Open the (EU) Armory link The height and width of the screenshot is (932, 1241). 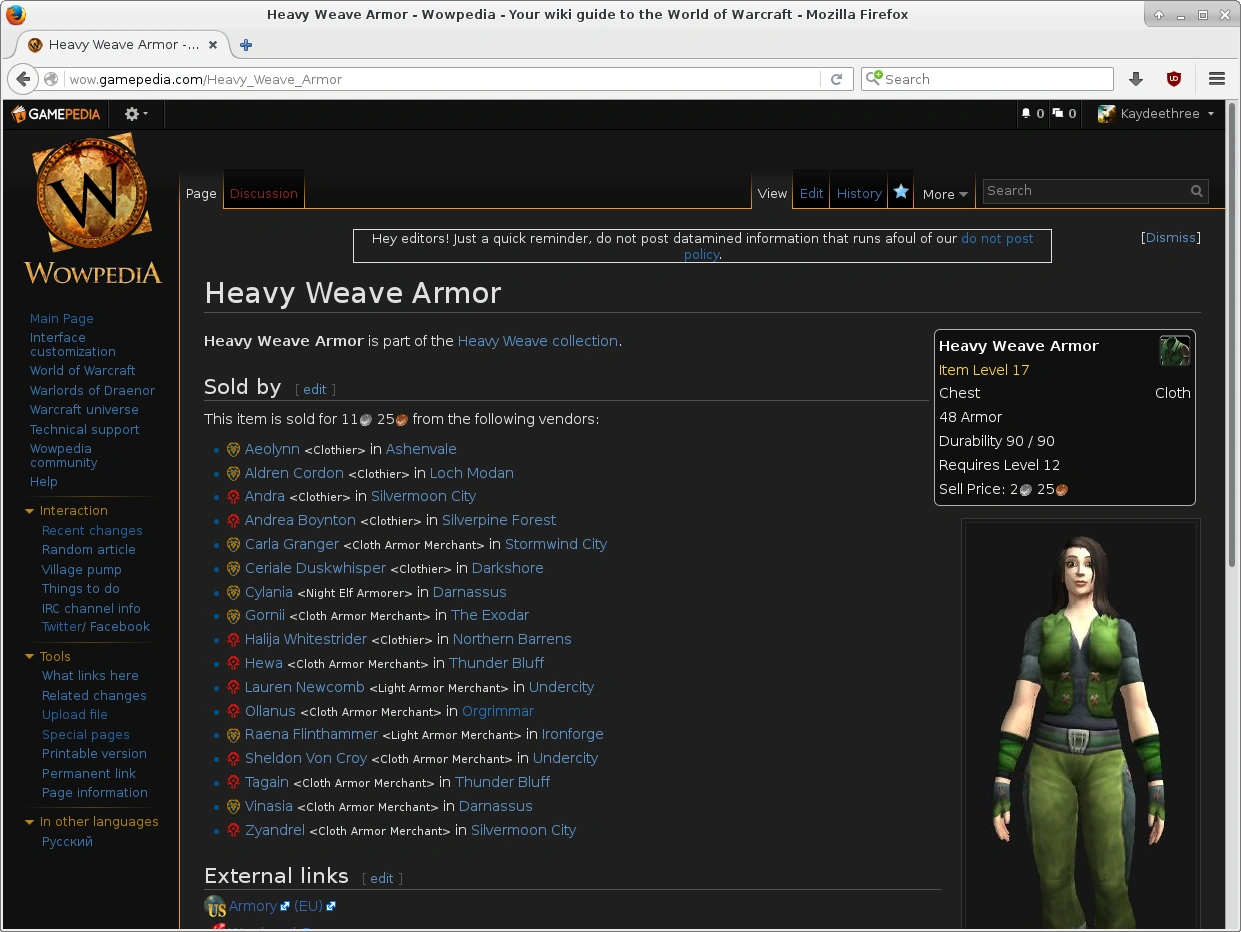click(309, 906)
